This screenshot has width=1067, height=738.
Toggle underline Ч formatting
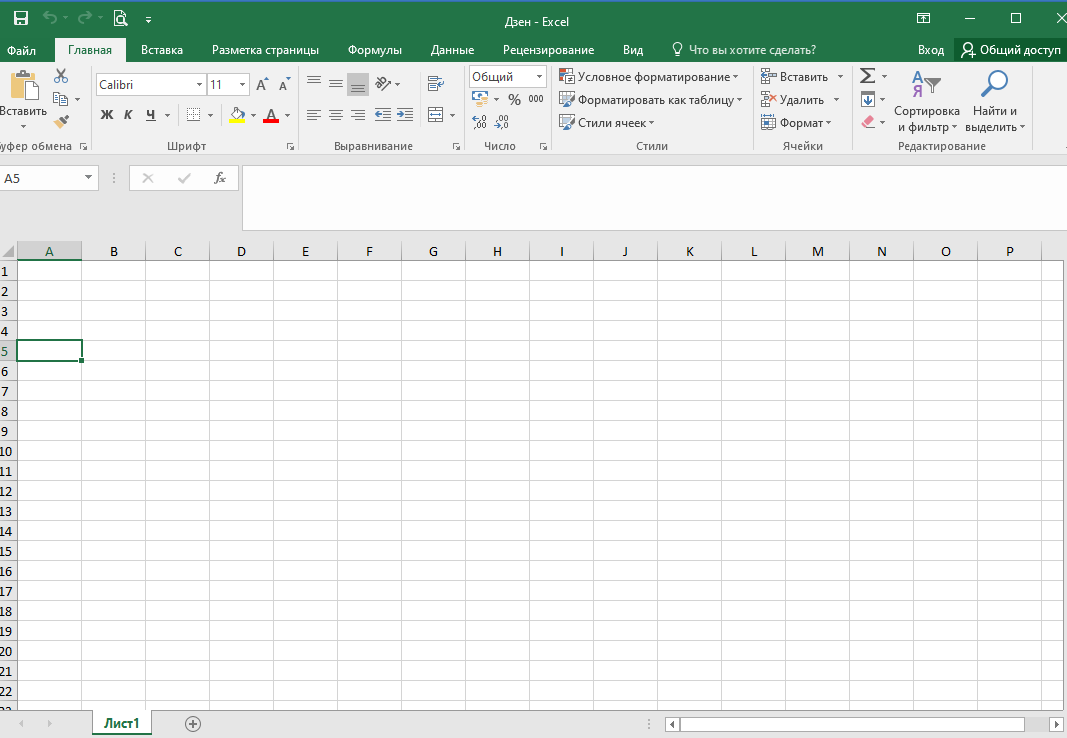(150, 115)
